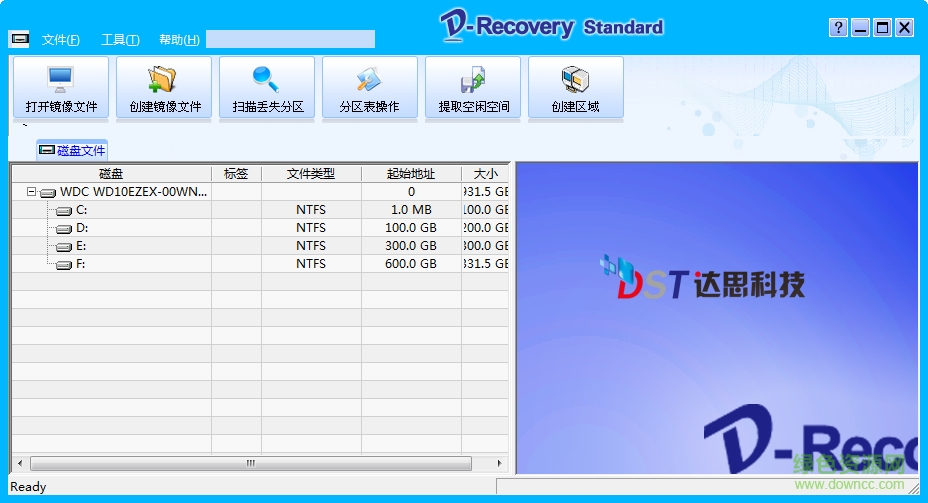
Task: Select 提取空闲空间 tool
Action: click(473, 88)
